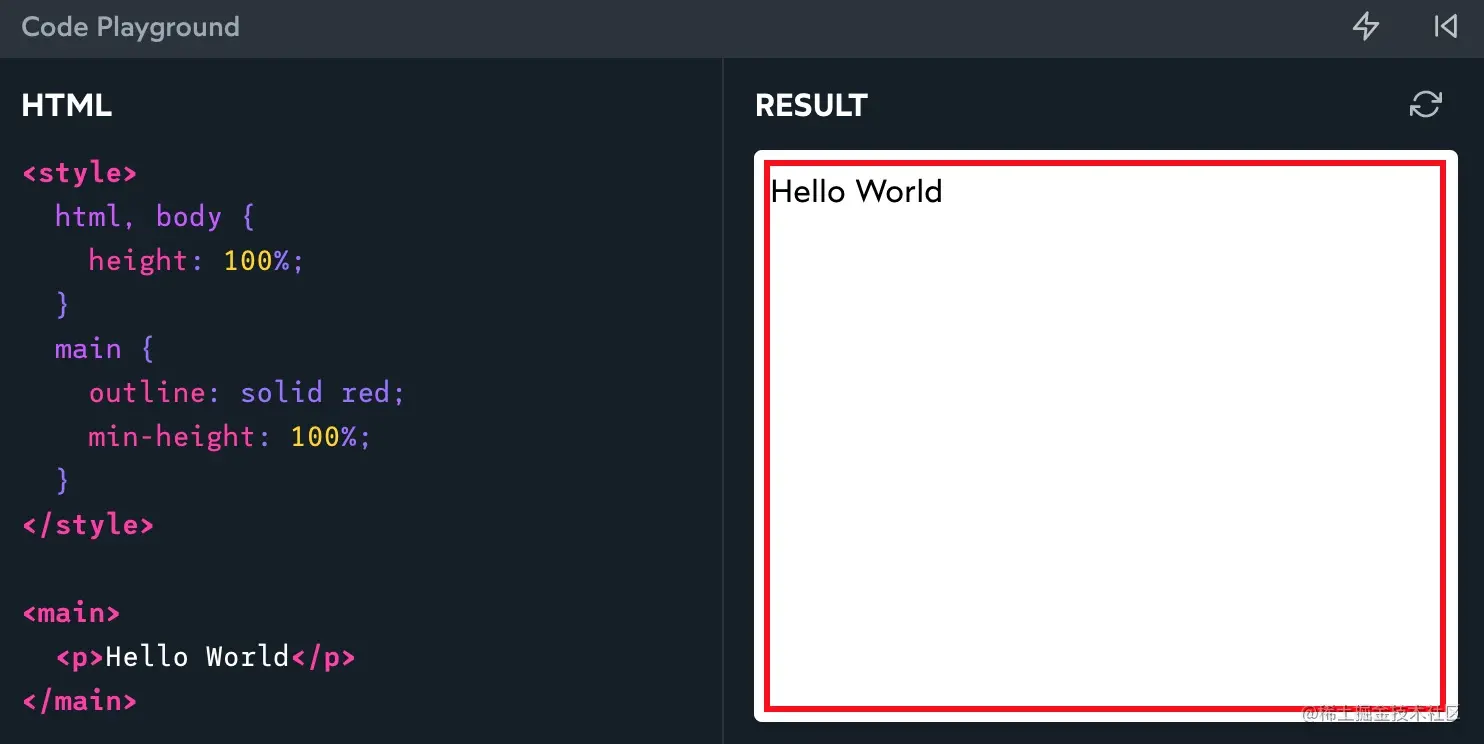Select the HTML panel header label
The width and height of the screenshot is (1484, 744).
click(66, 104)
